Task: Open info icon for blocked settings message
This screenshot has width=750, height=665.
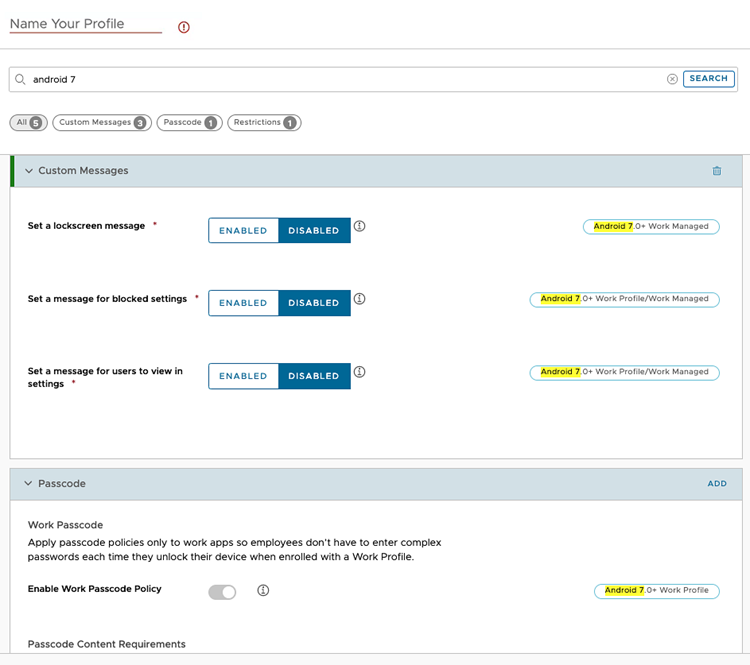Action: coord(360,299)
